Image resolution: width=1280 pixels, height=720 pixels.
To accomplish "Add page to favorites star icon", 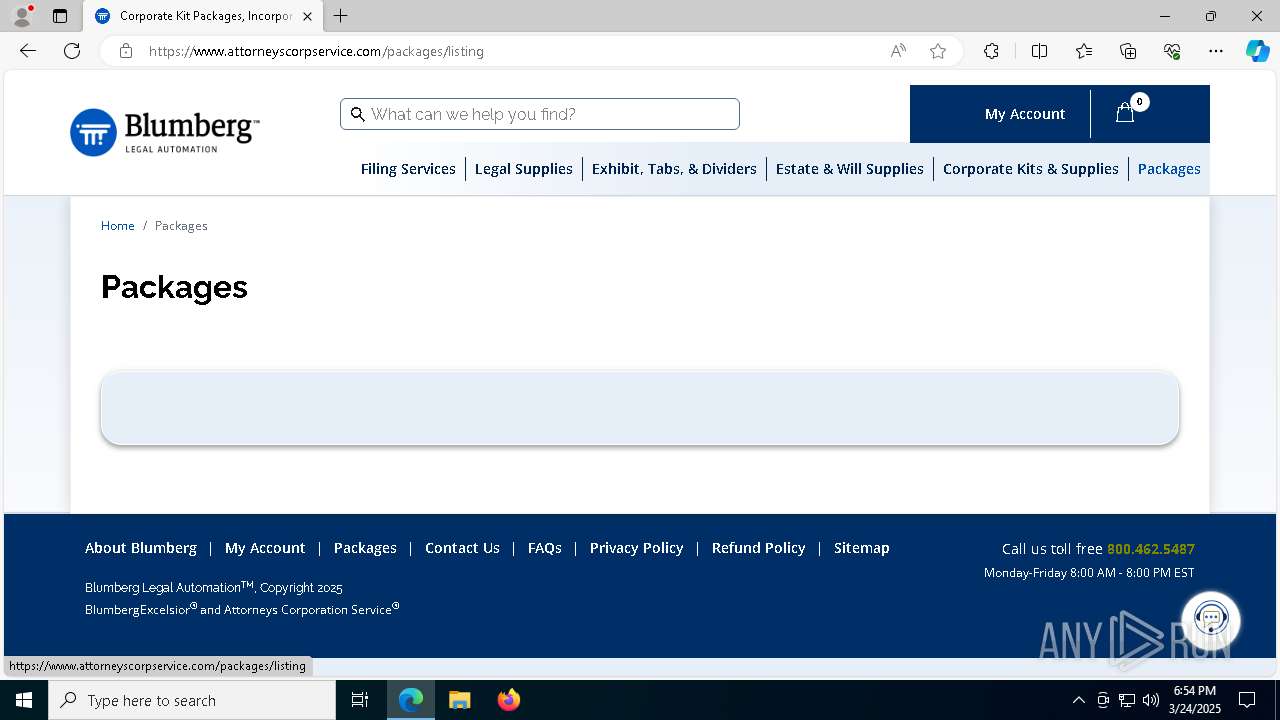I will click(x=938, y=51).
